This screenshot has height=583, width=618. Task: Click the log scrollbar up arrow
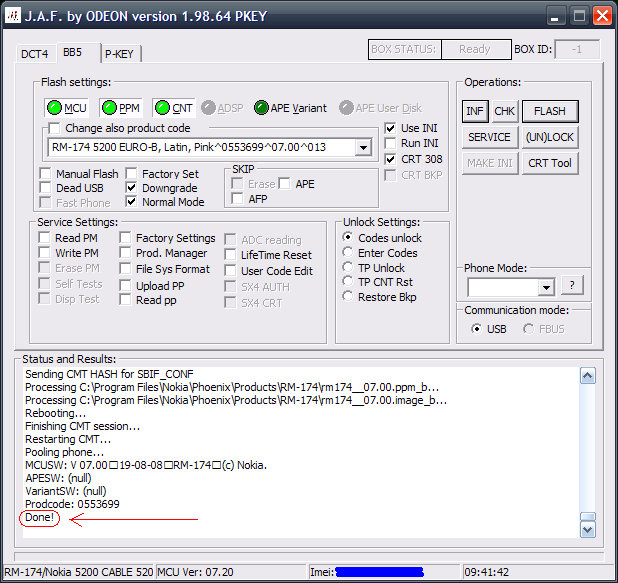click(588, 376)
